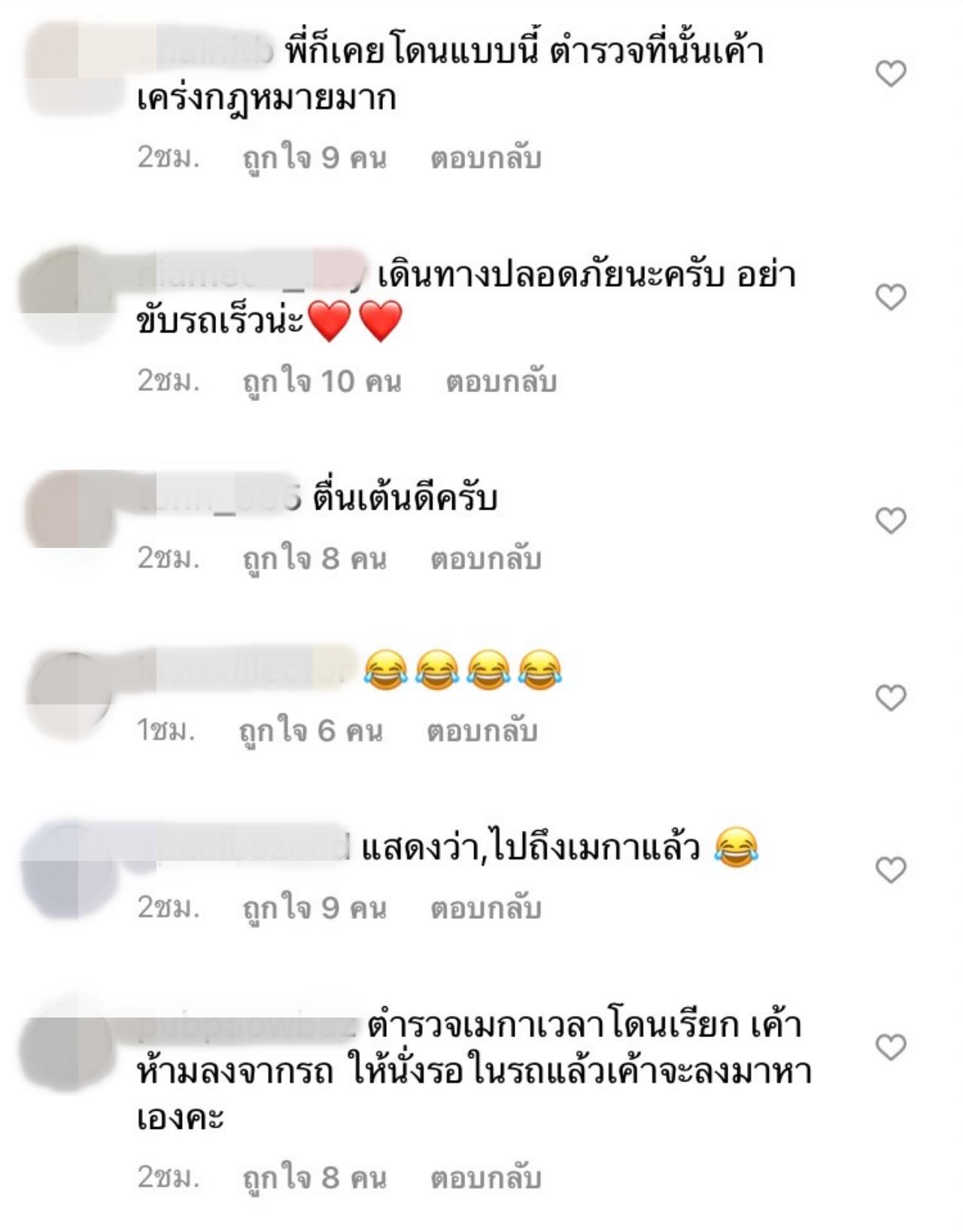Reply to the first comment via ตอบกลับ
963x1232 pixels.
click(486, 159)
